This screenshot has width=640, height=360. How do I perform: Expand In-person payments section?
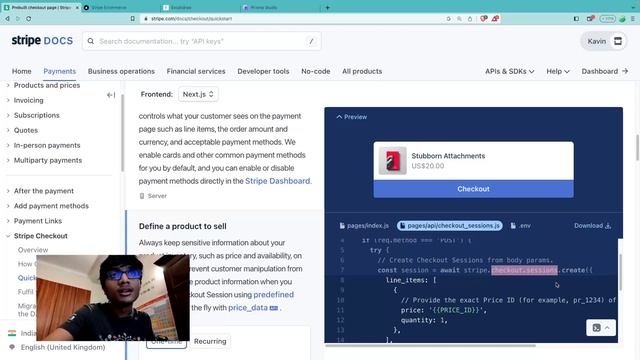[x=8, y=145]
